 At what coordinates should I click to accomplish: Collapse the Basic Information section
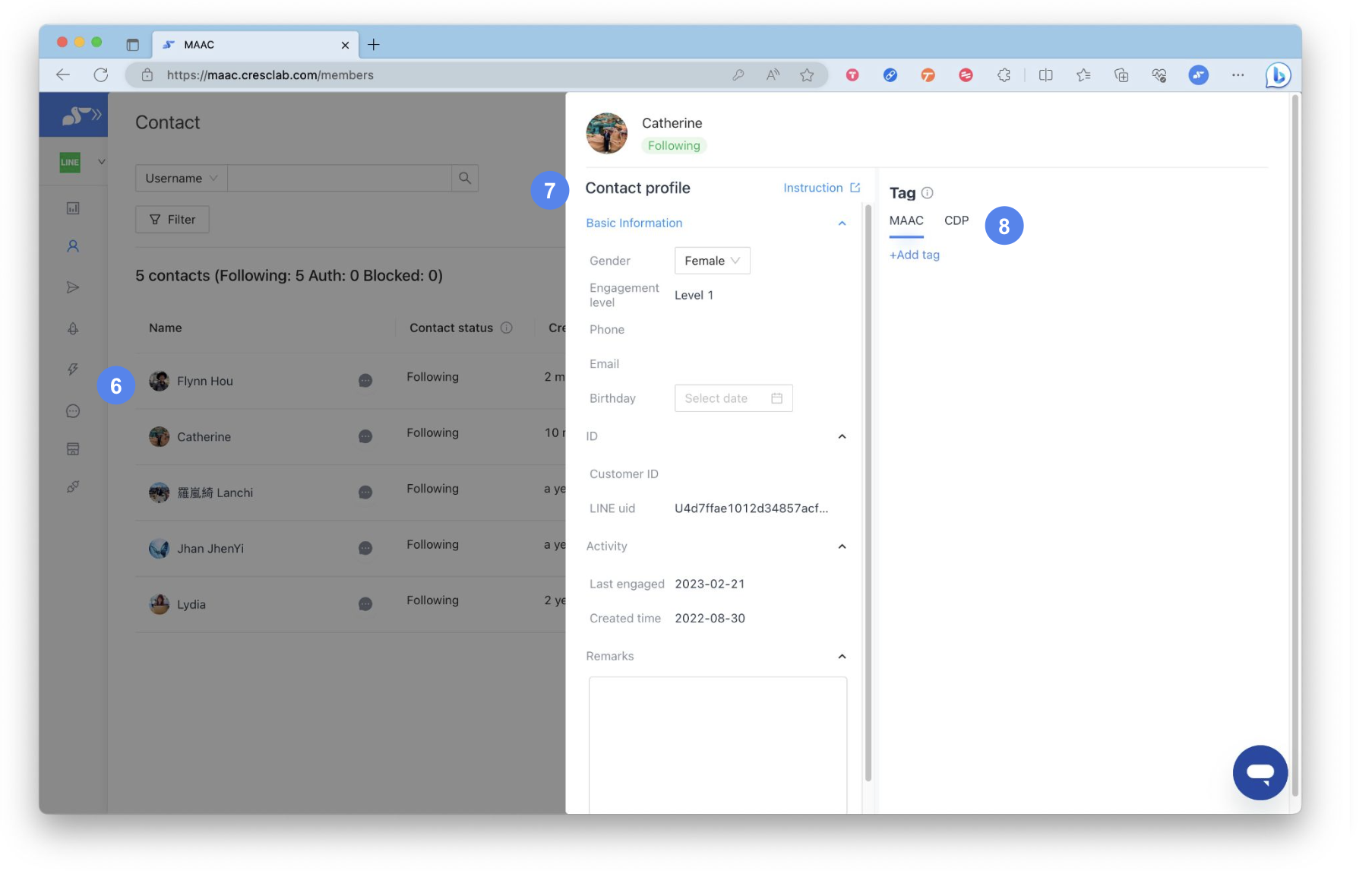point(842,223)
